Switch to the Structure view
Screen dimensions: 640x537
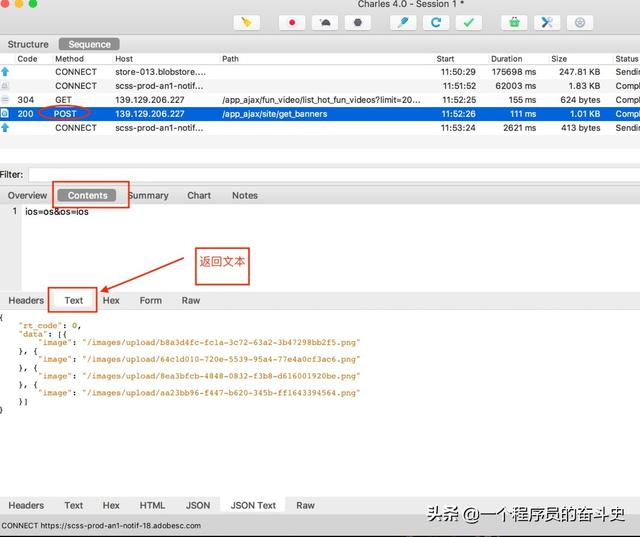tap(28, 44)
